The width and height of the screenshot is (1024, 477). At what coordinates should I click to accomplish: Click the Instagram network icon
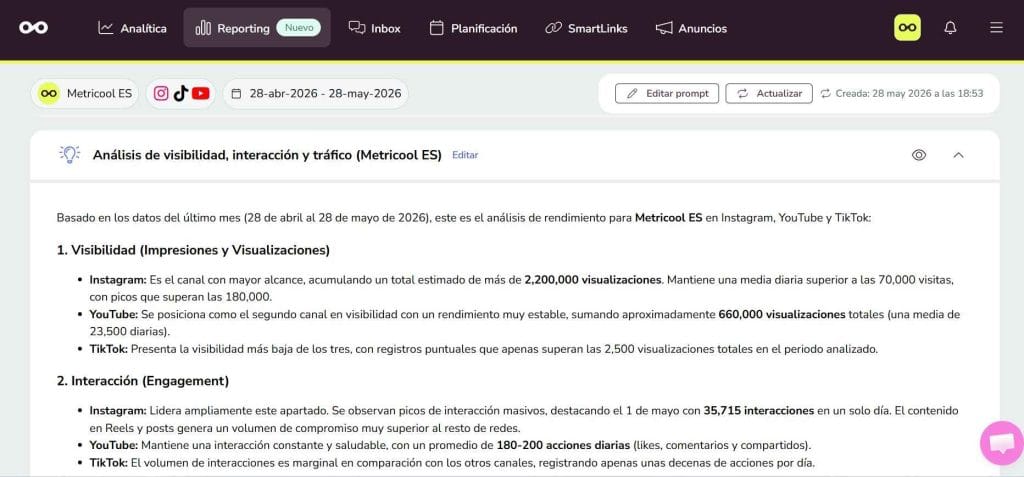tap(161, 93)
